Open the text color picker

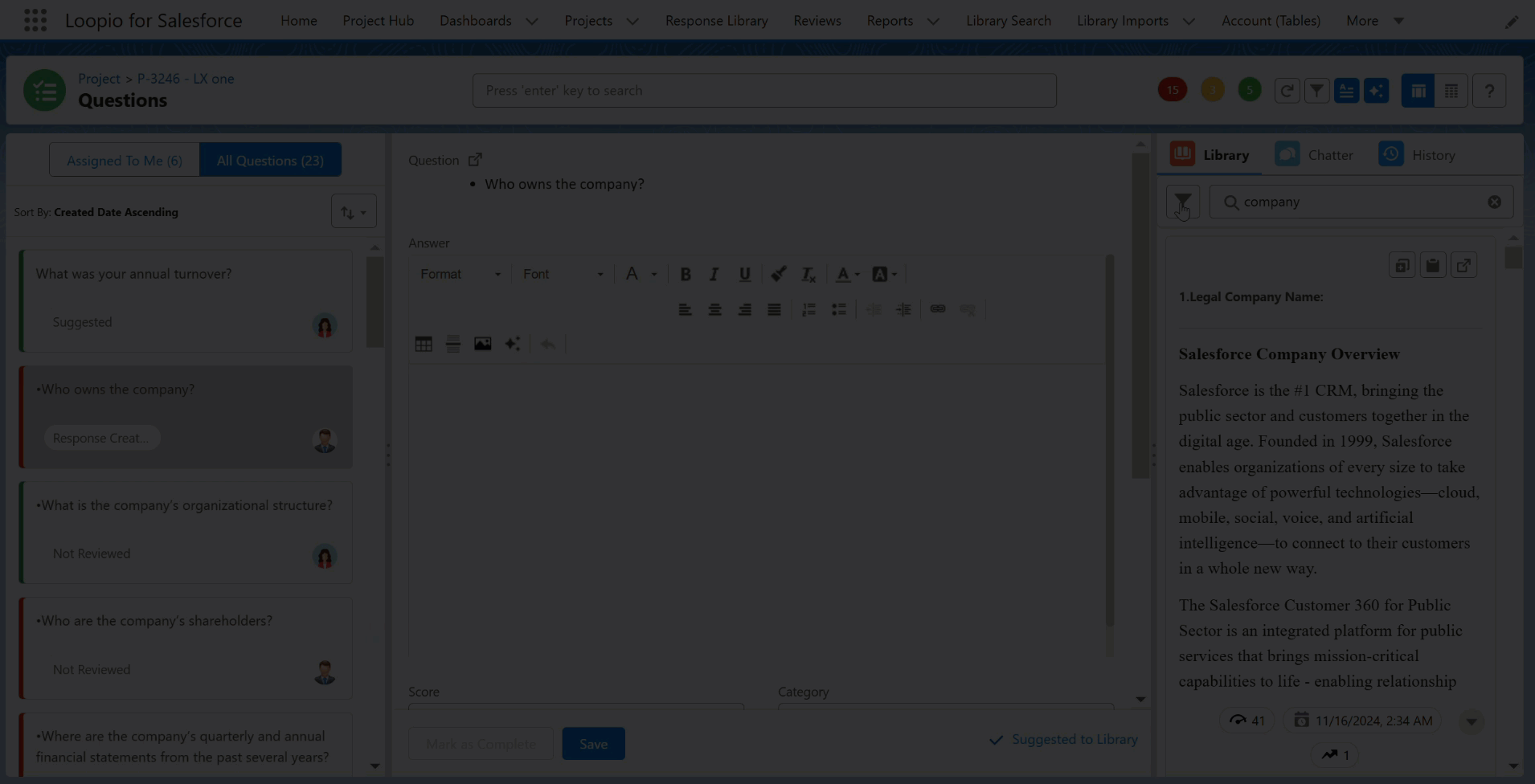coord(847,275)
